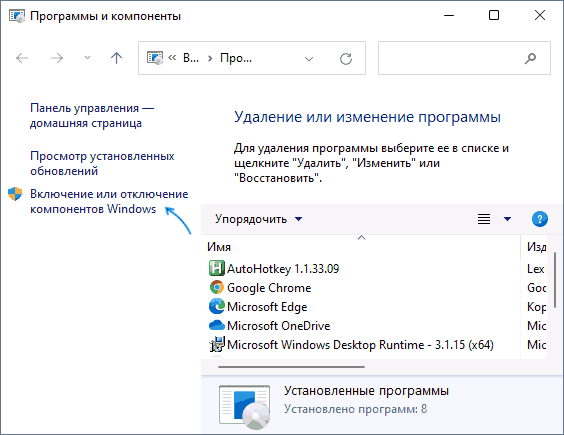
Task: Click the Google Chrome icon
Action: tap(217, 287)
